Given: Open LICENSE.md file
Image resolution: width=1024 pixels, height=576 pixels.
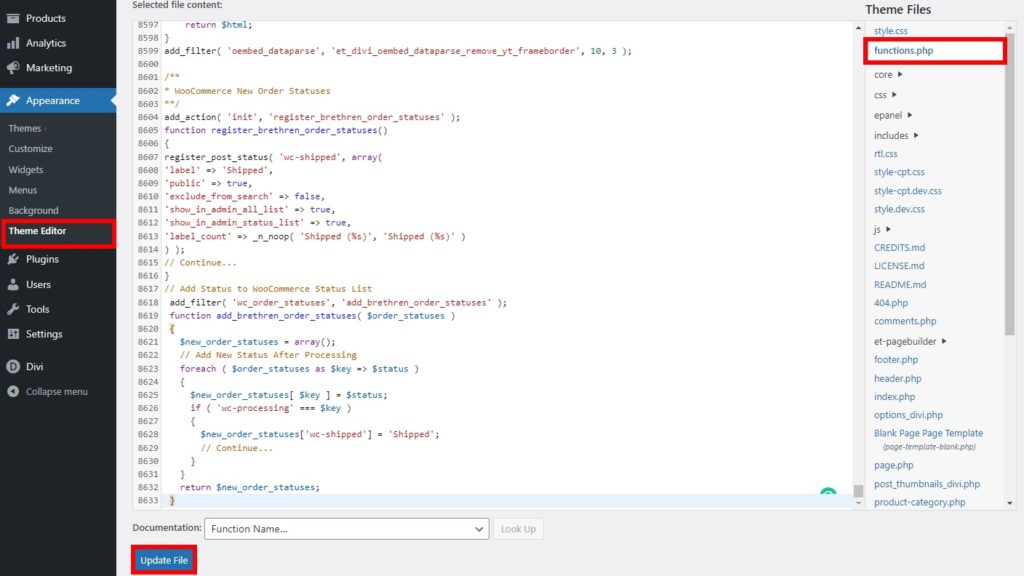Looking at the screenshot, I should [x=899, y=266].
